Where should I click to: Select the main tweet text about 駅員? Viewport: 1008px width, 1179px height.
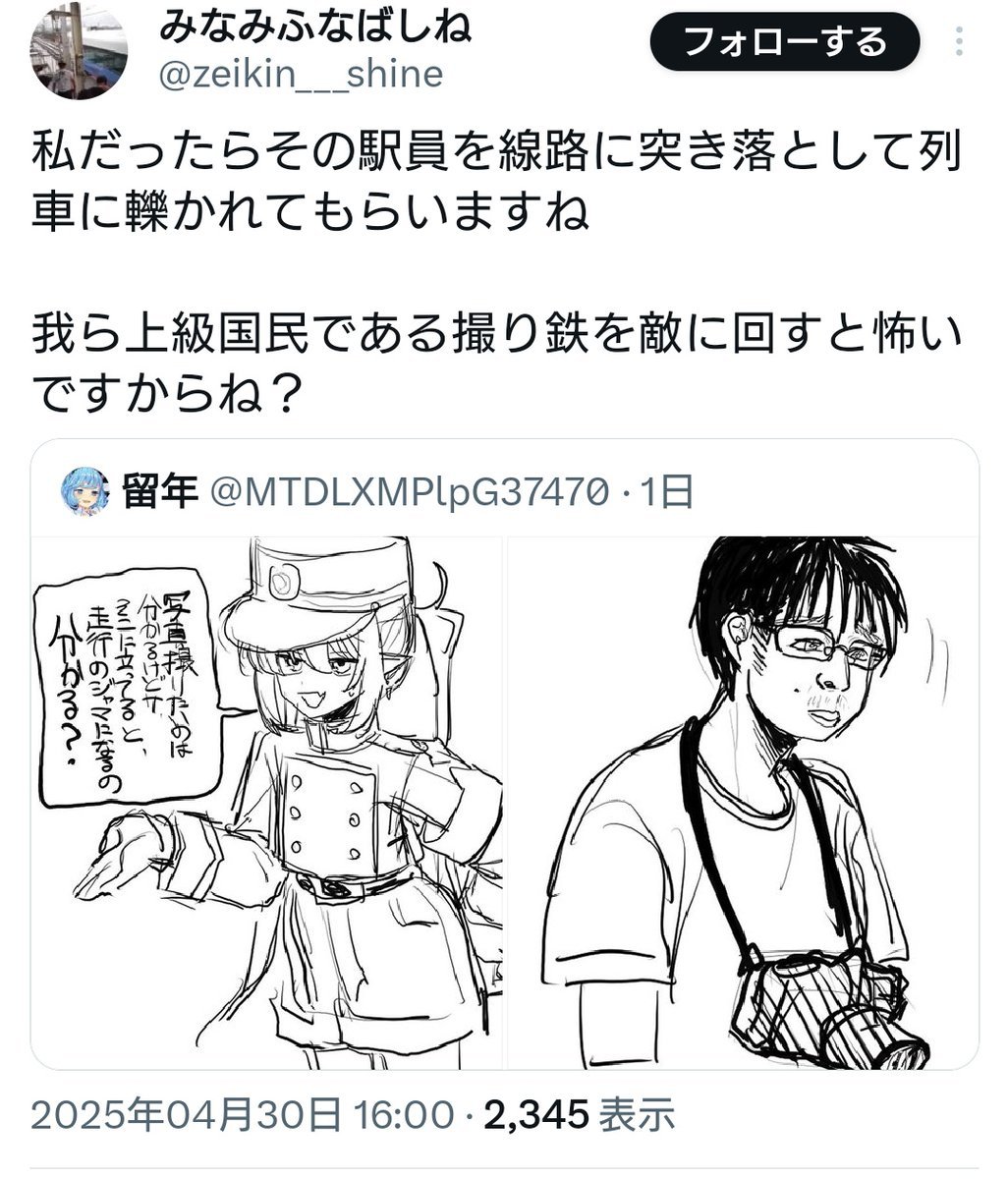498,184
